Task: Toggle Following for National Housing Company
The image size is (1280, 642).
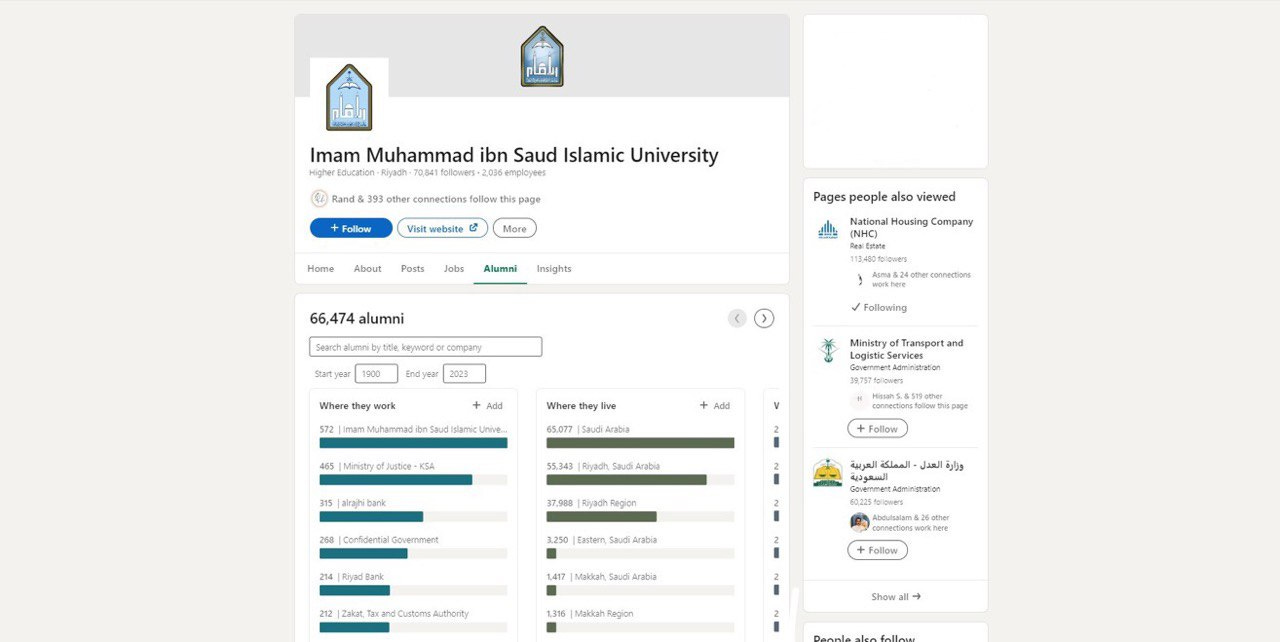Action: click(879, 307)
